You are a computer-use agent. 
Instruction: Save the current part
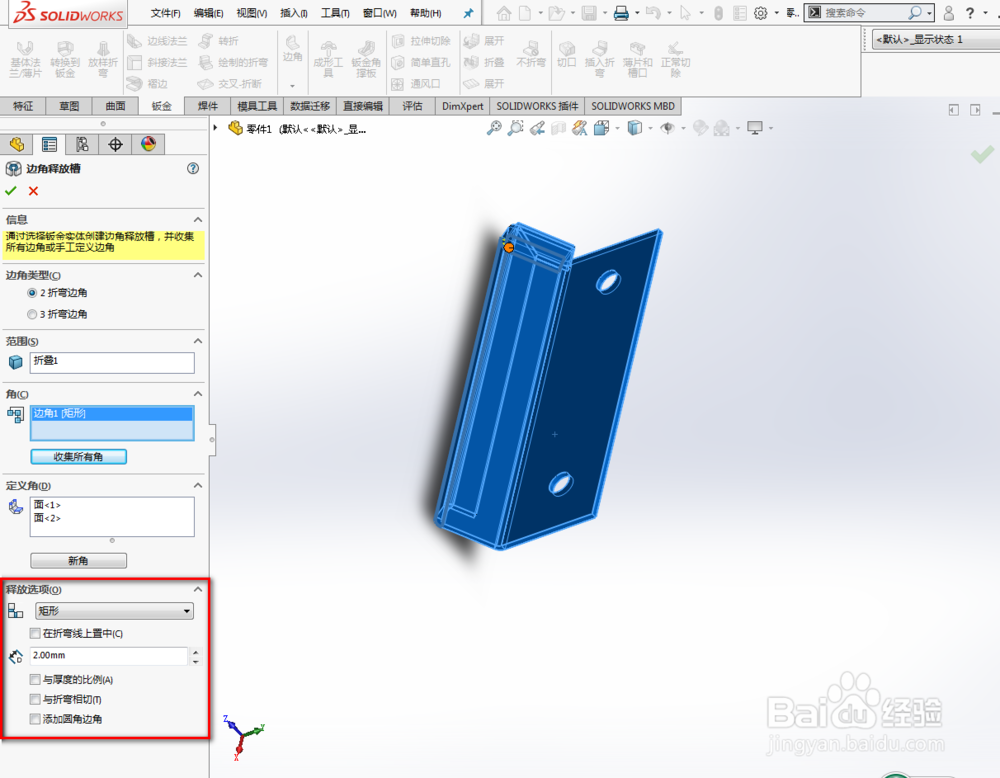[589, 13]
